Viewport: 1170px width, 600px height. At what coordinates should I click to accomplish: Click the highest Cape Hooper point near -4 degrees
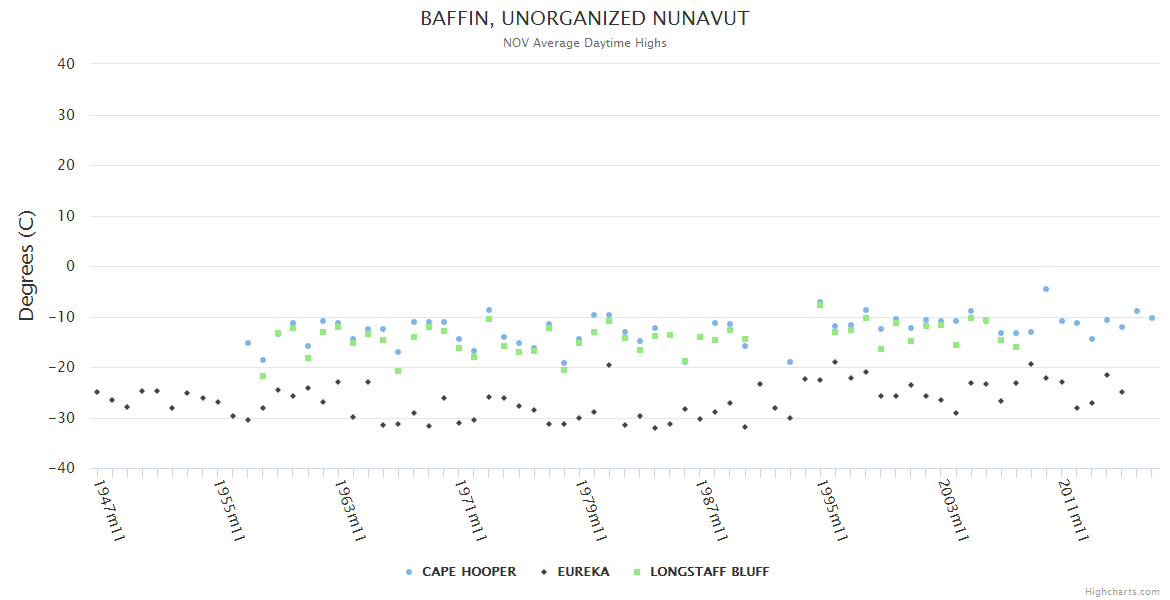coord(1046,289)
